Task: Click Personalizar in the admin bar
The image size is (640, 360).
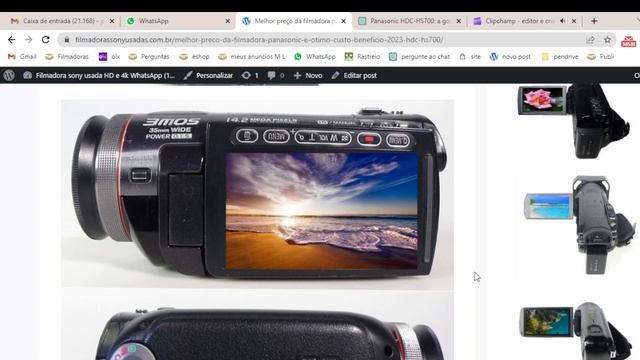Action: [208, 75]
